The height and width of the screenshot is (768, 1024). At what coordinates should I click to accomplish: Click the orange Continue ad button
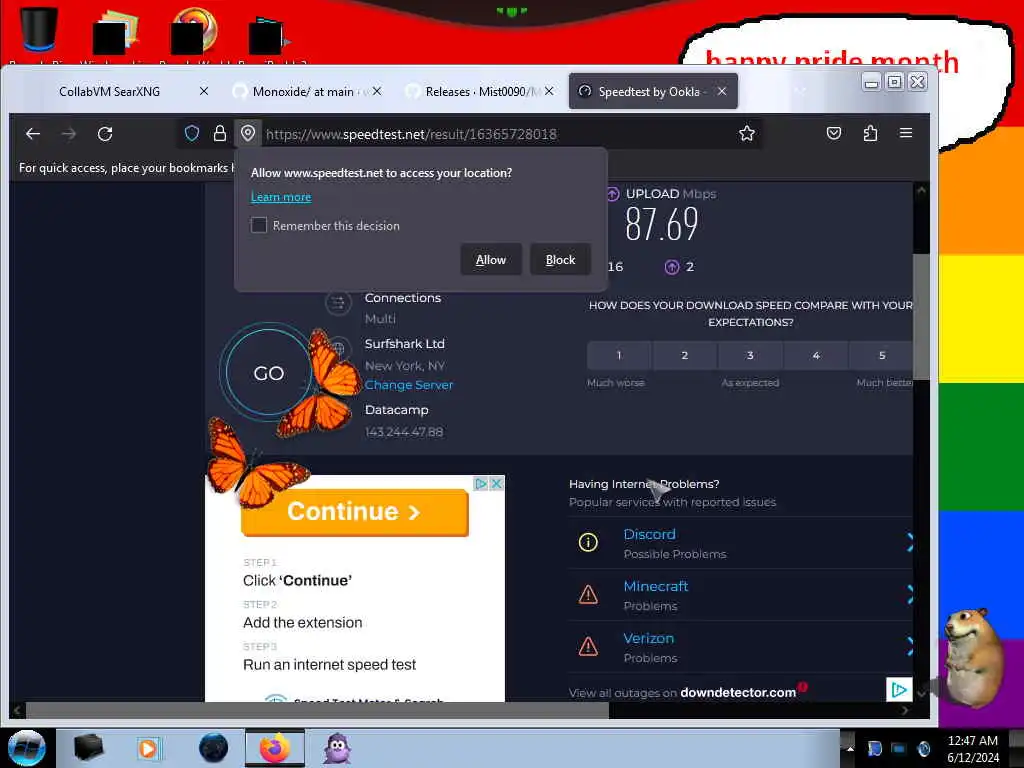pyautogui.click(x=355, y=512)
